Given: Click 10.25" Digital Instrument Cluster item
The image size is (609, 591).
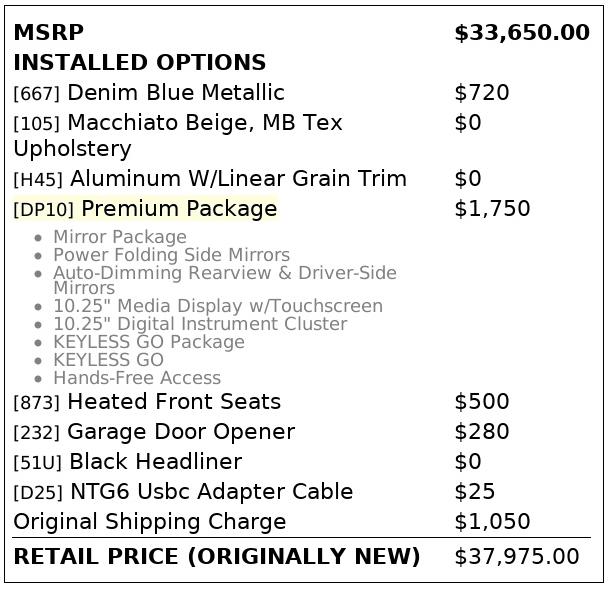Looking at the screenshot, I should point(200,324).
